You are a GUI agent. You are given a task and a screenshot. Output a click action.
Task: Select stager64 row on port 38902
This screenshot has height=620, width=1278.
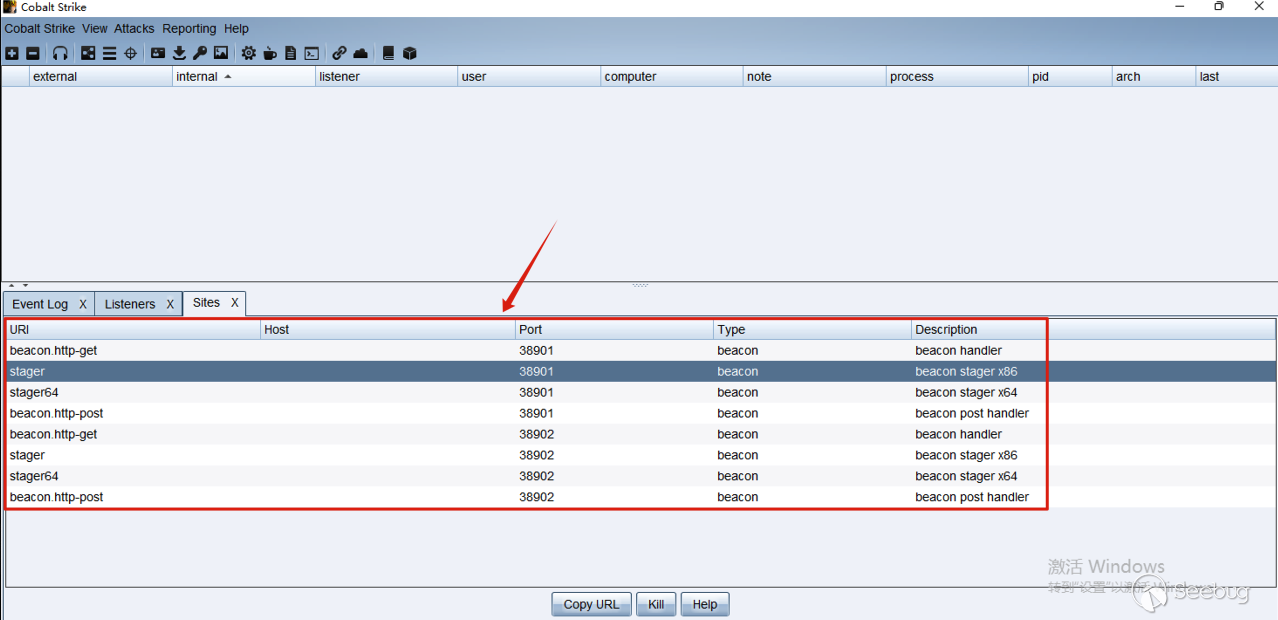[x=640, y=476]
